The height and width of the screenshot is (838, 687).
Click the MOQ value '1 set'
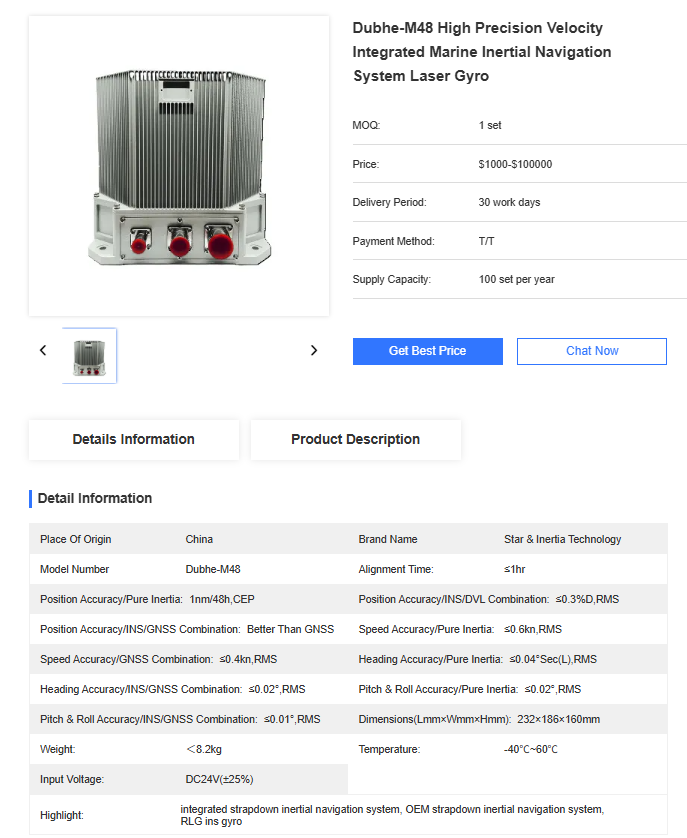tap(490, 126)
